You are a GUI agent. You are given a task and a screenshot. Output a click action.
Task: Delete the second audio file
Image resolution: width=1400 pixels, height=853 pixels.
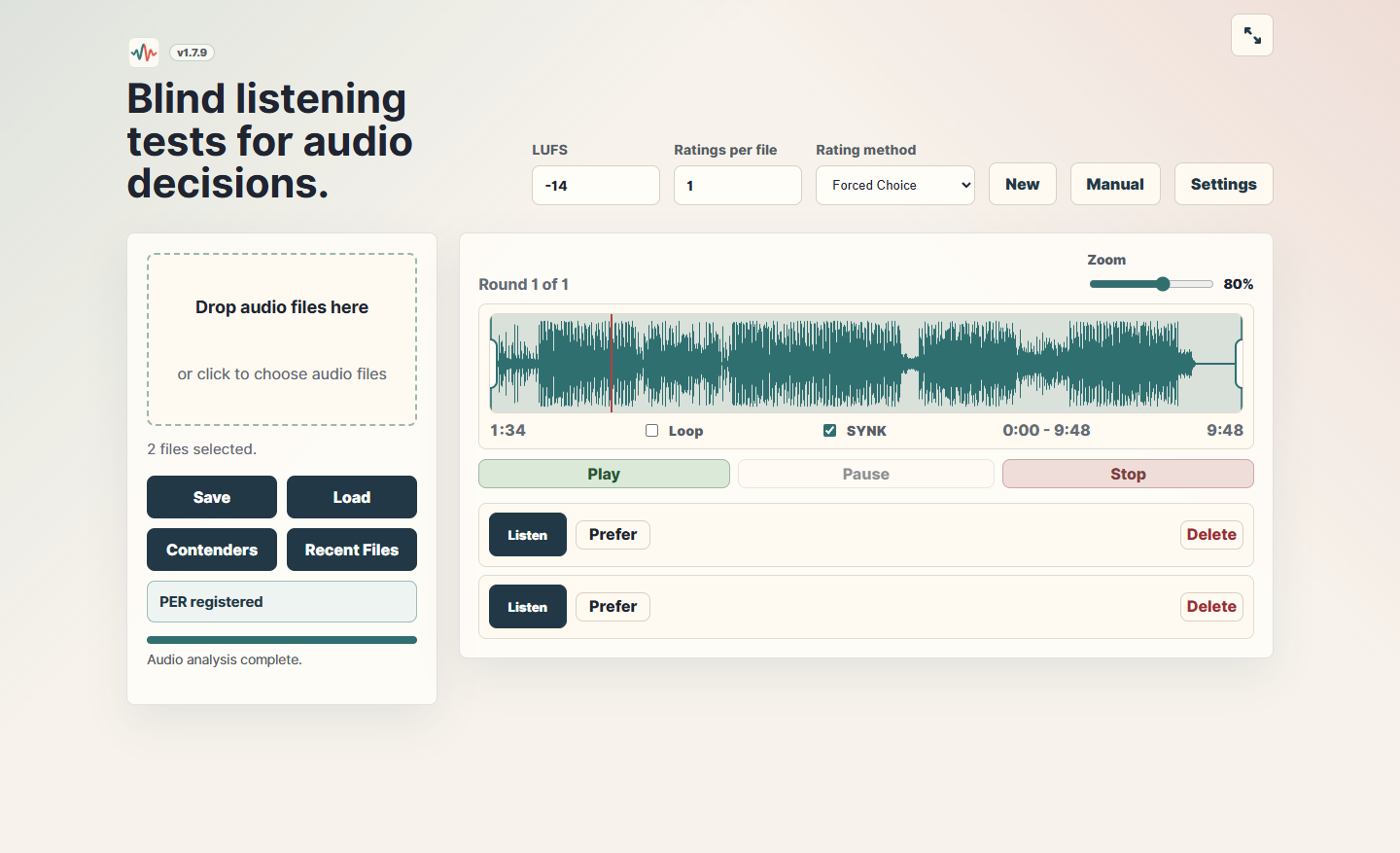point(1211,607)
